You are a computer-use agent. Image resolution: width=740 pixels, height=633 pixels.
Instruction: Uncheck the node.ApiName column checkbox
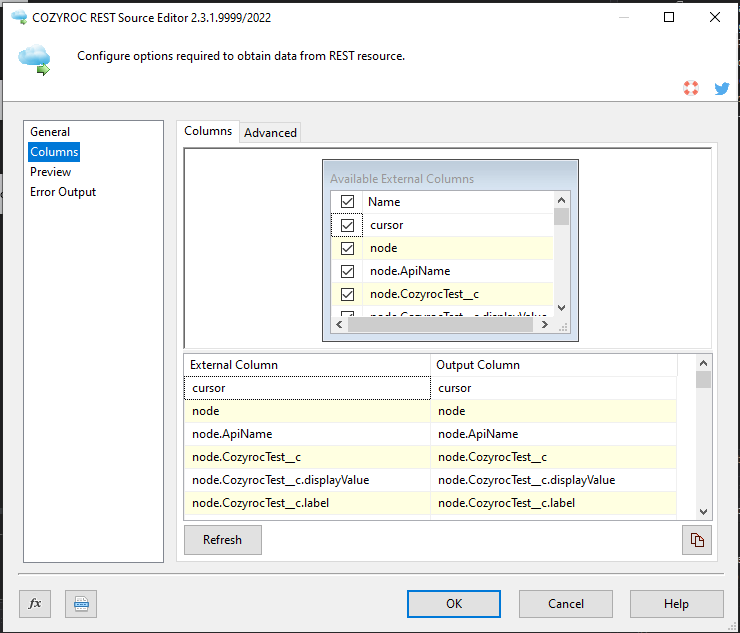click(347, 271)
